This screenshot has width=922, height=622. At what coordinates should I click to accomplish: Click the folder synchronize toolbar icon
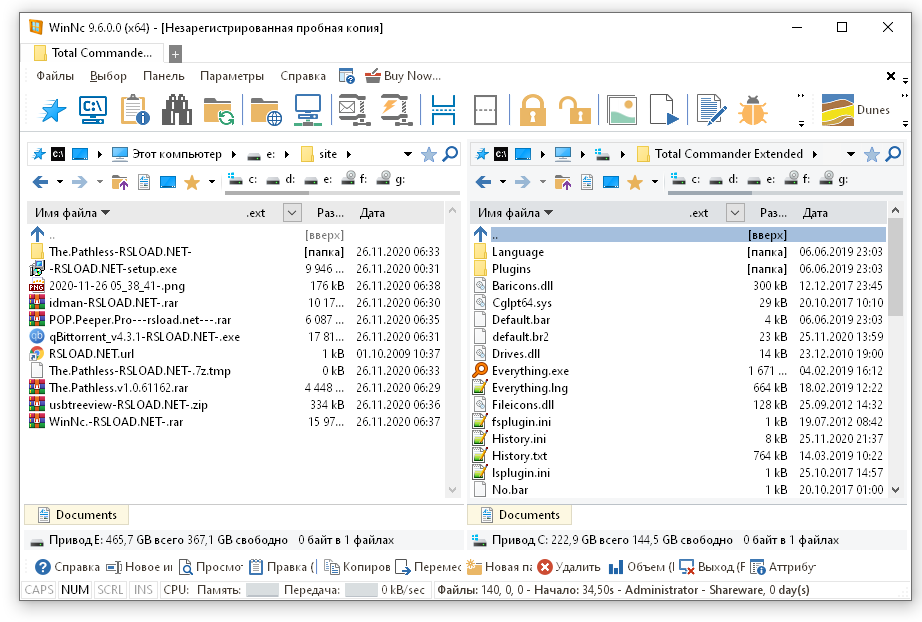[x=219, y=111]
